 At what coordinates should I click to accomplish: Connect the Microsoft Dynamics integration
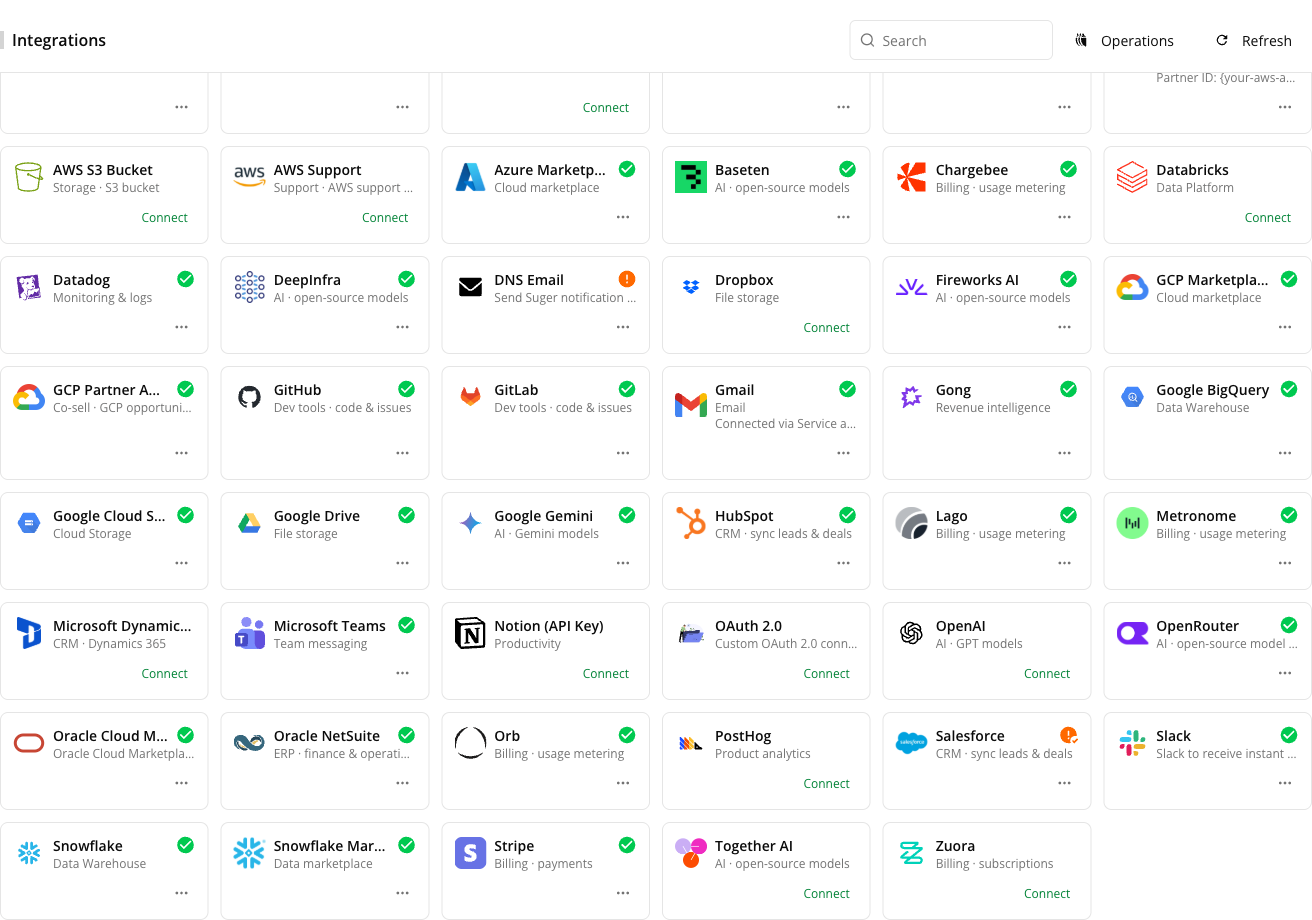tap(165, 673)
